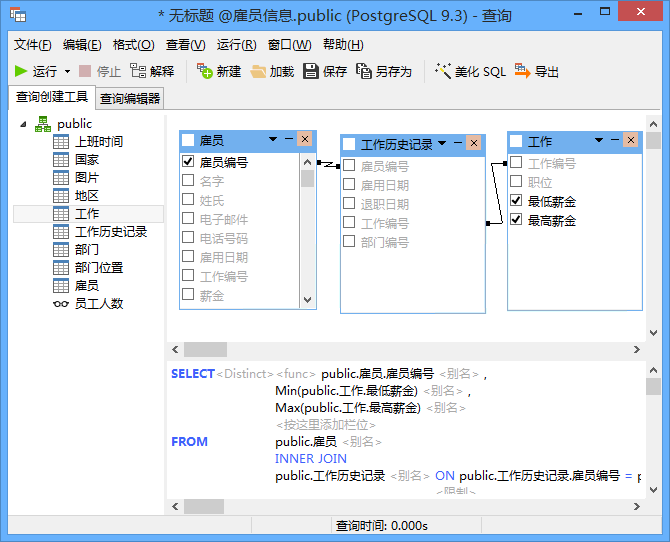The width and height of the screenshot is (670, 542).
Task: Click the 加载 (Load) folder icon
Action: (x=258, y=71)
